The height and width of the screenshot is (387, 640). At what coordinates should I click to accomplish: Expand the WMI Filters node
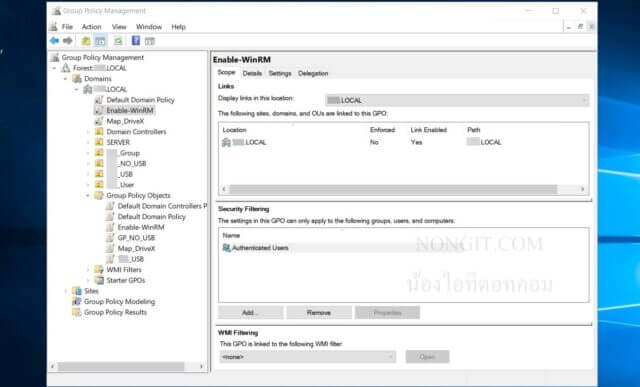[x=88, y=269]
